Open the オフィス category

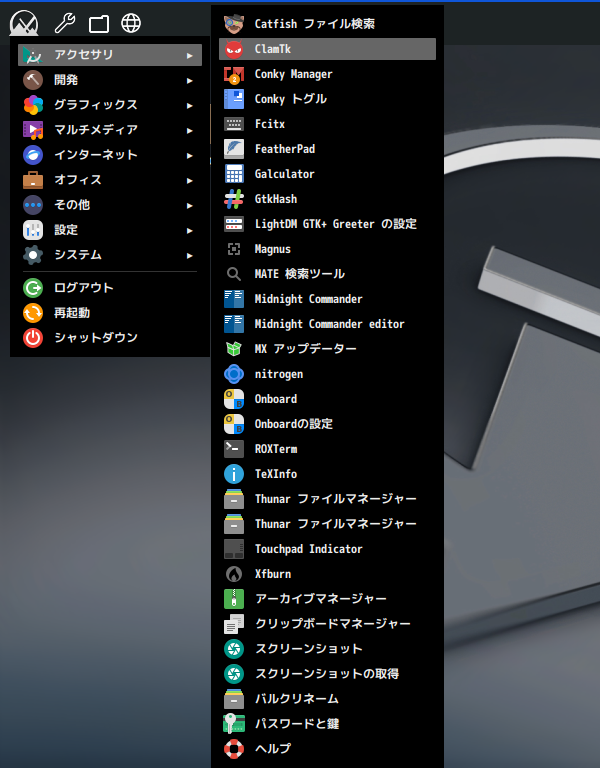click(110, 180)
